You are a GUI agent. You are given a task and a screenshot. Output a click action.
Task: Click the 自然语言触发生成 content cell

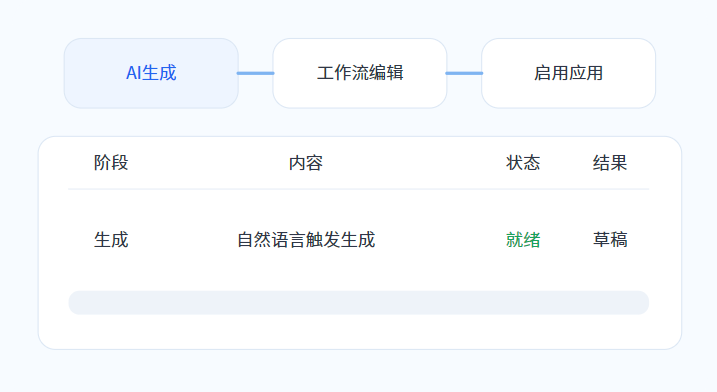point(306,240)
